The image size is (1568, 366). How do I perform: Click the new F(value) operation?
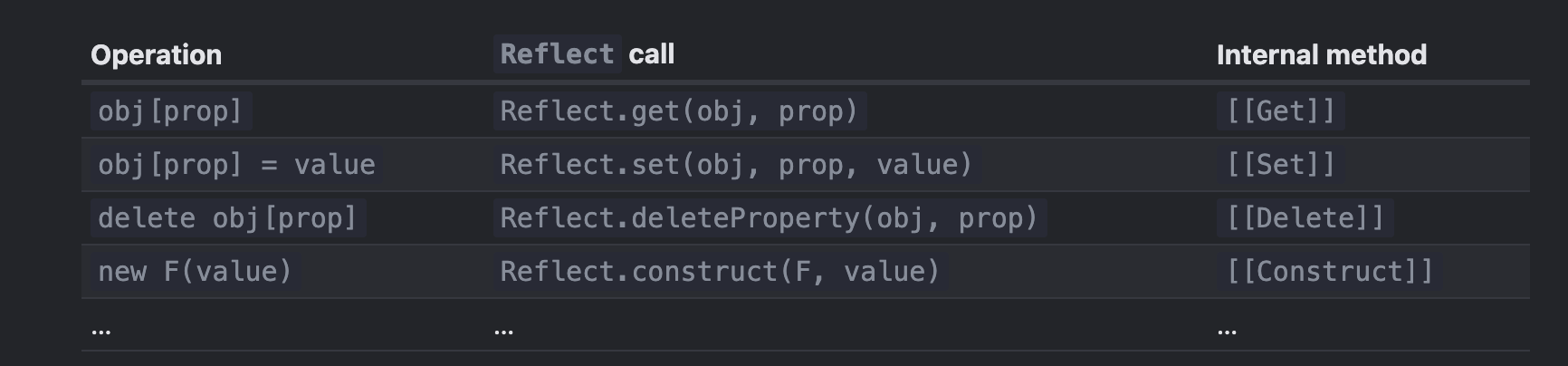click(196, 272)
